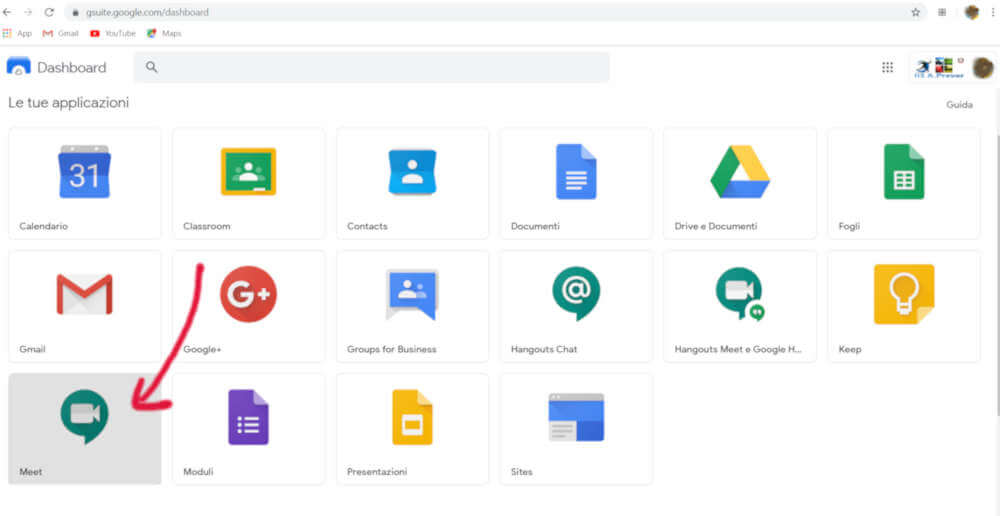
Task: Start the Meet app
Action: click(84, 418)
